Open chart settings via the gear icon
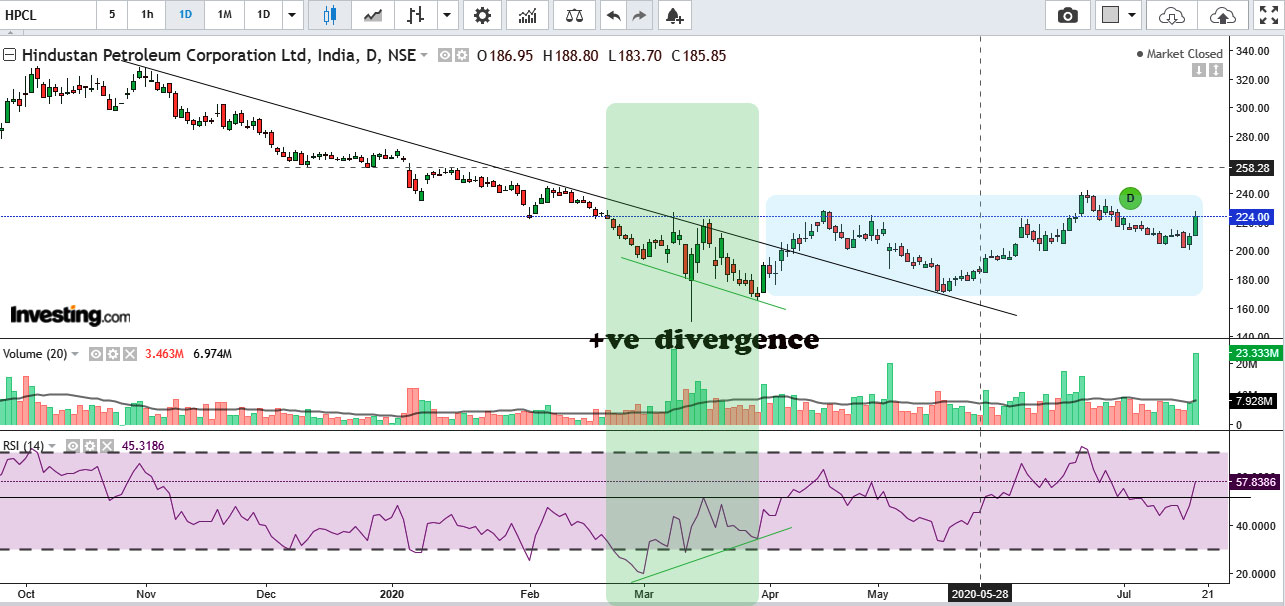Viewport: 1285px width, 606px height. click(483, 15)
